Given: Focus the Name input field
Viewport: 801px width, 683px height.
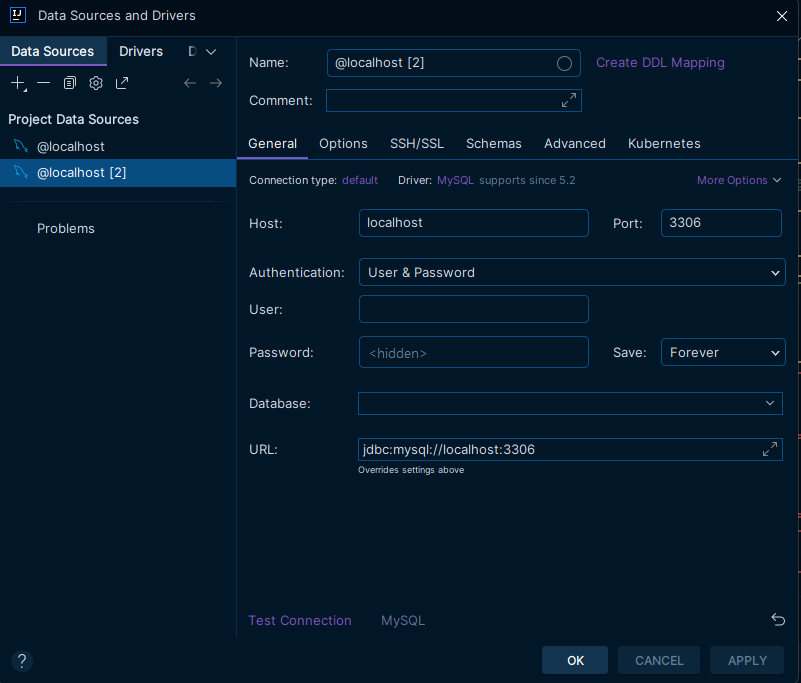Looking at the screenshot, I should (x=454, y=63).
